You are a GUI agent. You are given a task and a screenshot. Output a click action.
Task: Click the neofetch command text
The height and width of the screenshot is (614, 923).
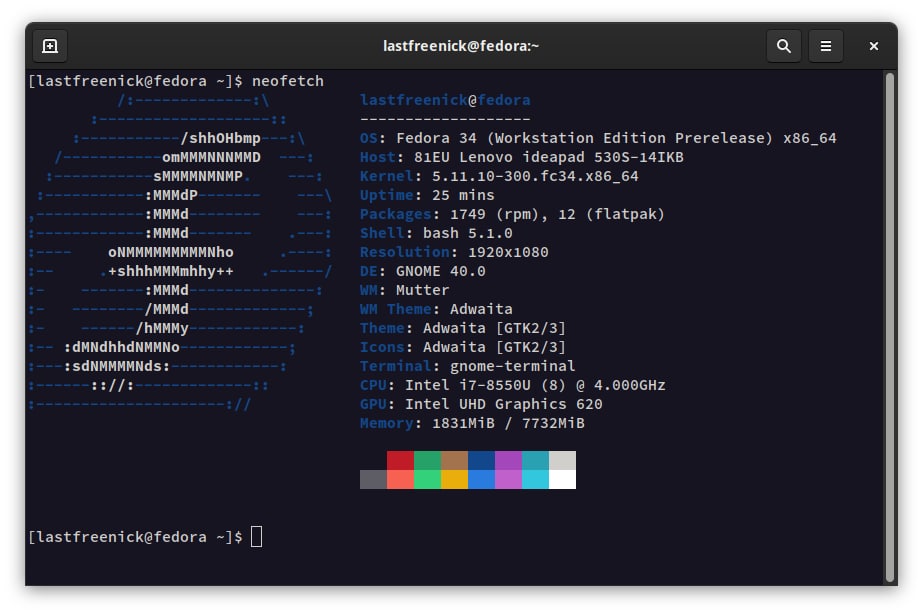(x=288, y=81)
